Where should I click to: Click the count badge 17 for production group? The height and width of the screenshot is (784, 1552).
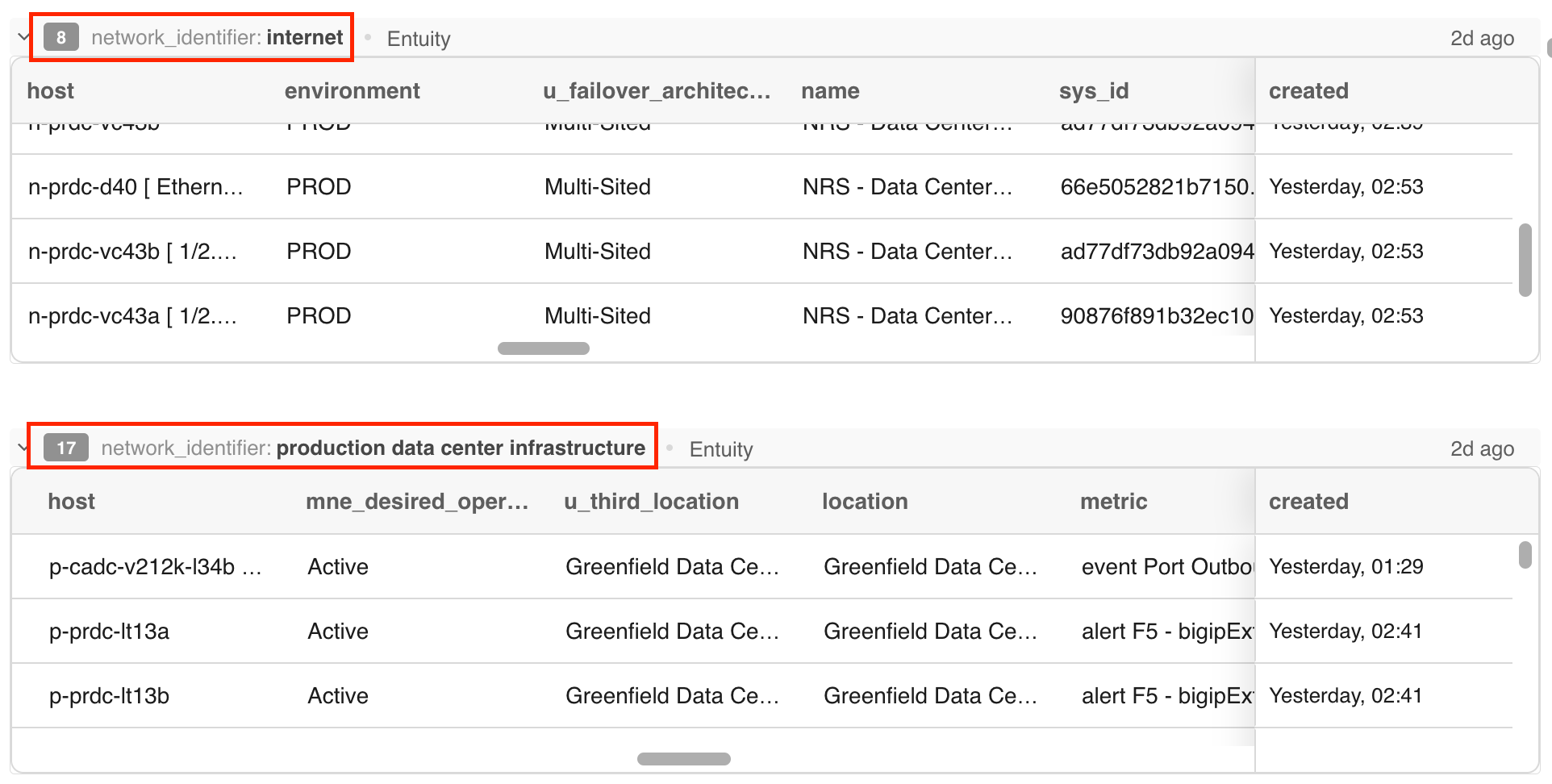pyautogui.click(x=66, y=448)
